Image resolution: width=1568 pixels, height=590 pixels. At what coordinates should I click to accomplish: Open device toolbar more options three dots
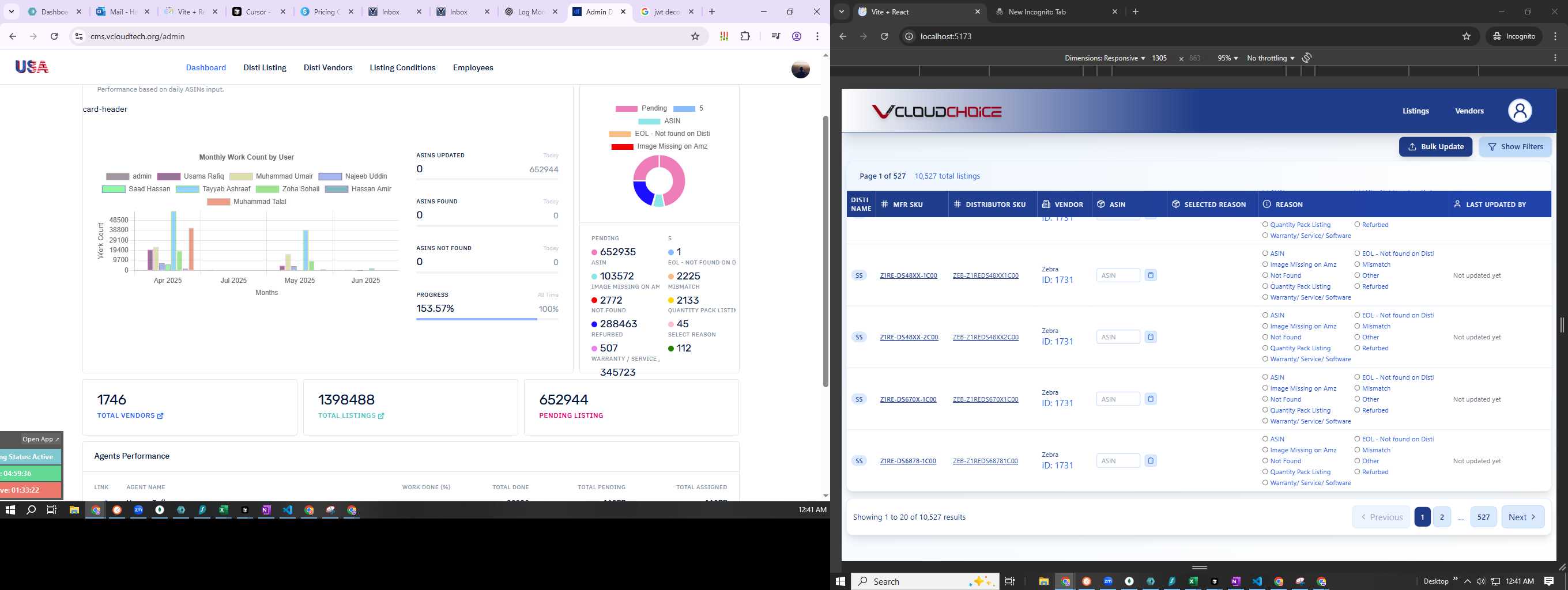pyautogui.click(x=1555, y=58)
